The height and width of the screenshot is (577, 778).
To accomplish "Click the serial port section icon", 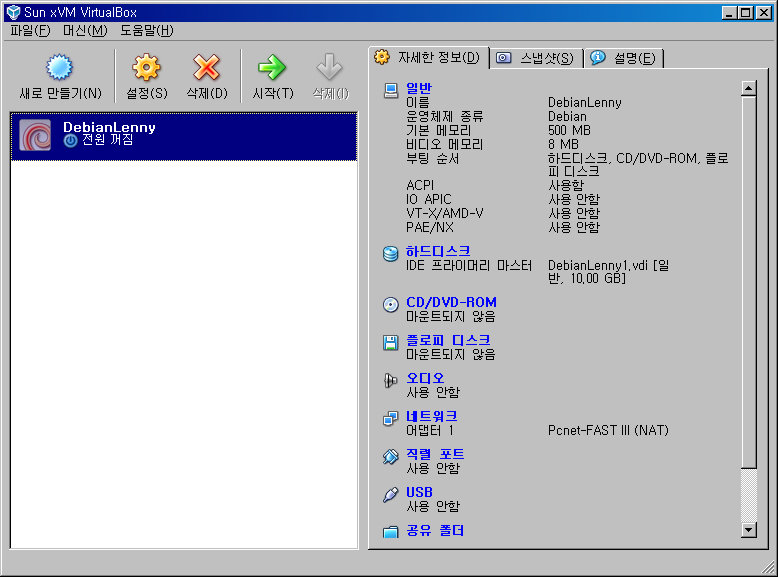I will [390, 456].
